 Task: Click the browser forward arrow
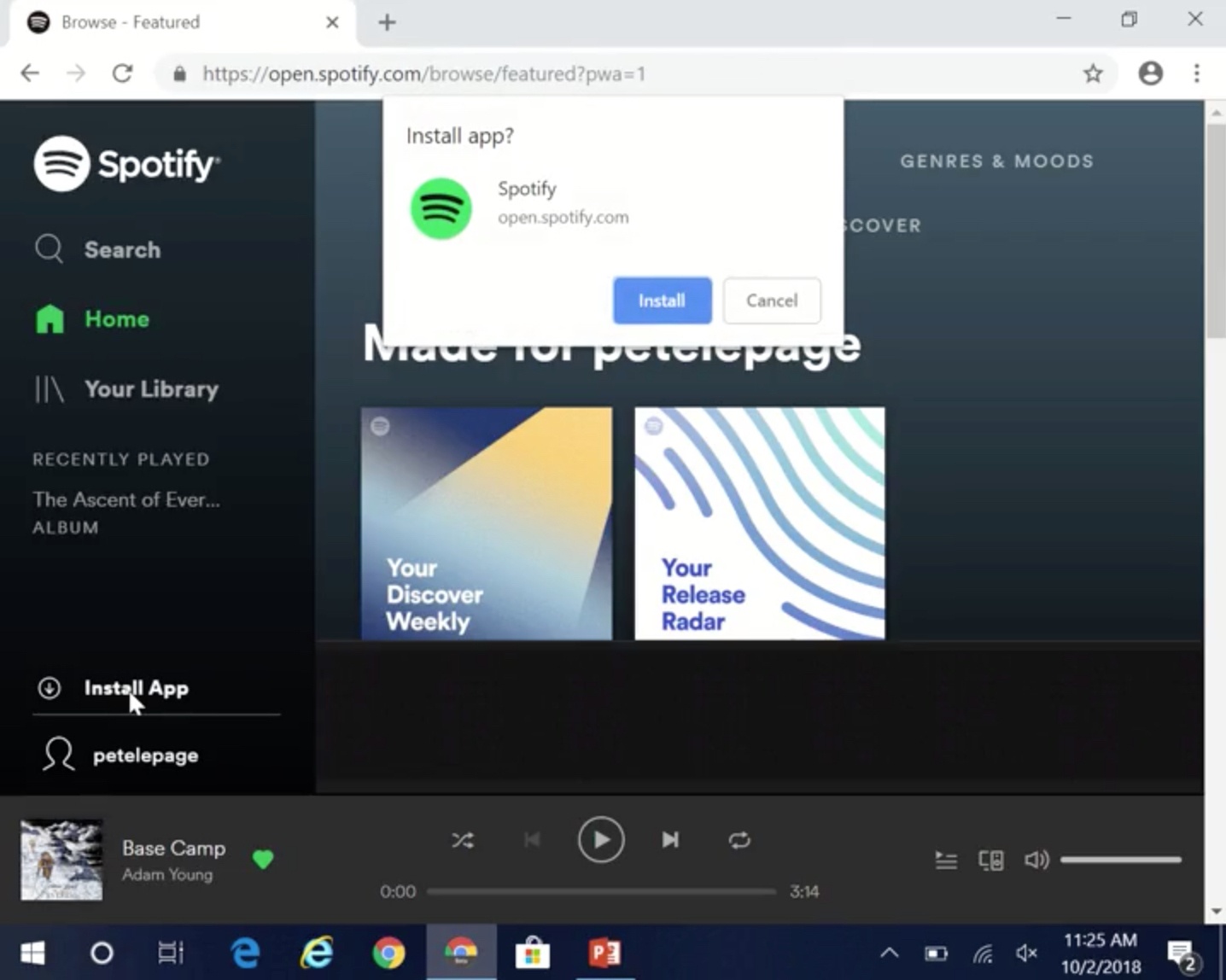pyautogui.click(x=76, y=73)
